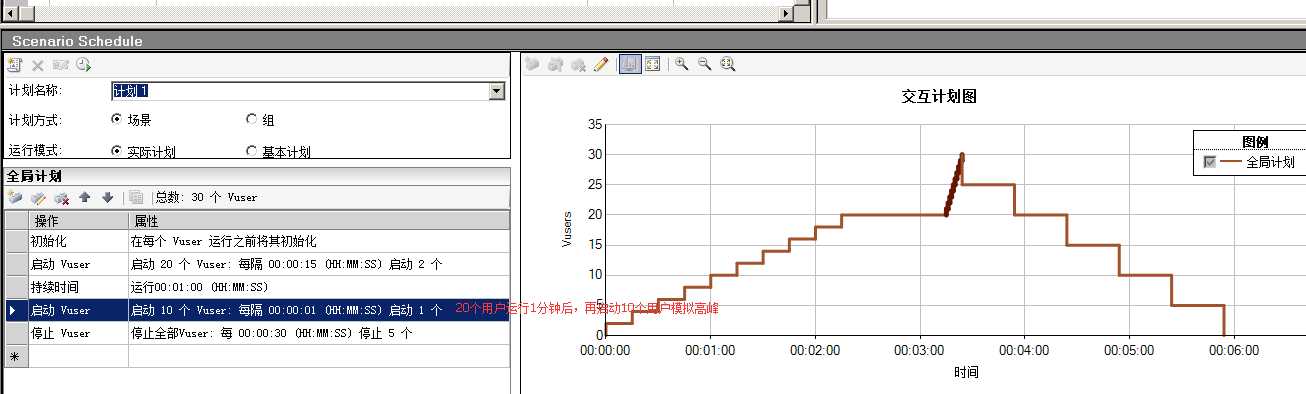1306x394 pixels.
Task: Click the right arrow of top horizontal scrollbar
Action: pyautogui.click(x=787, y=13)
